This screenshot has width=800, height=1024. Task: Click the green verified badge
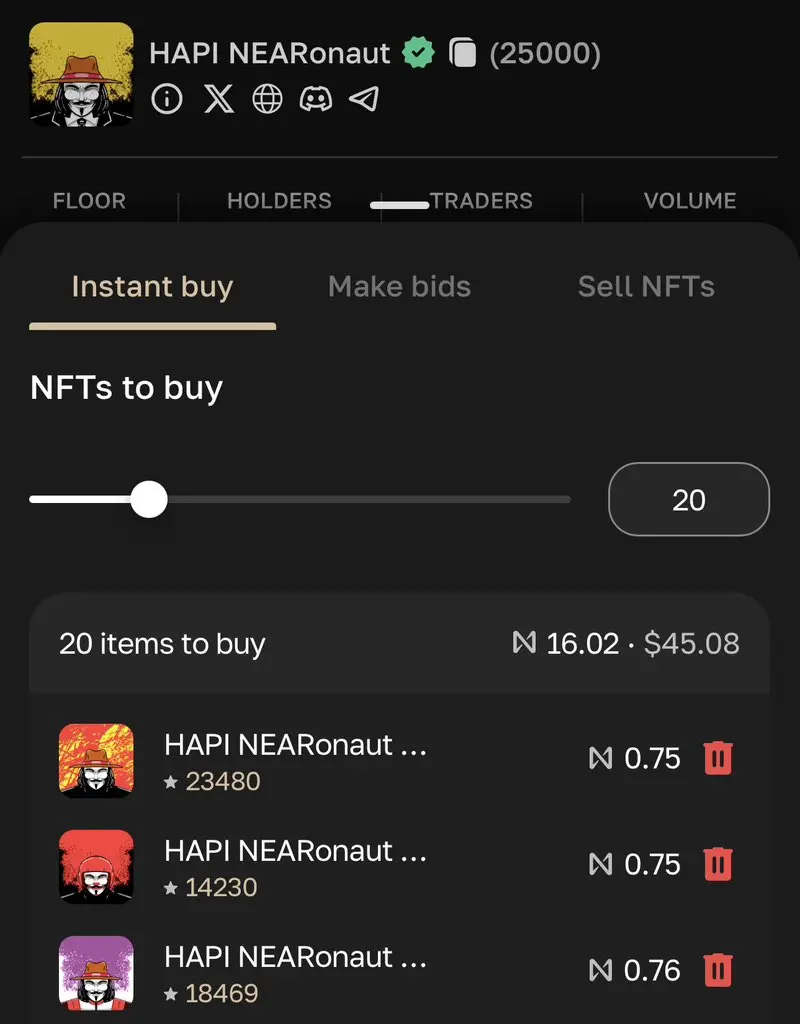pos(418,53)
